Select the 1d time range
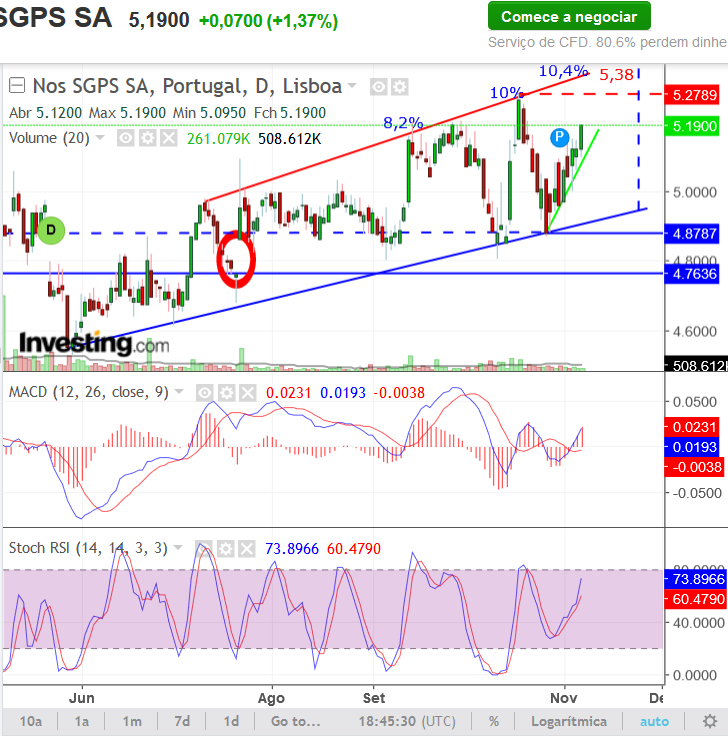The height and width of the screenshot is (736, 728). coord(231,721)
